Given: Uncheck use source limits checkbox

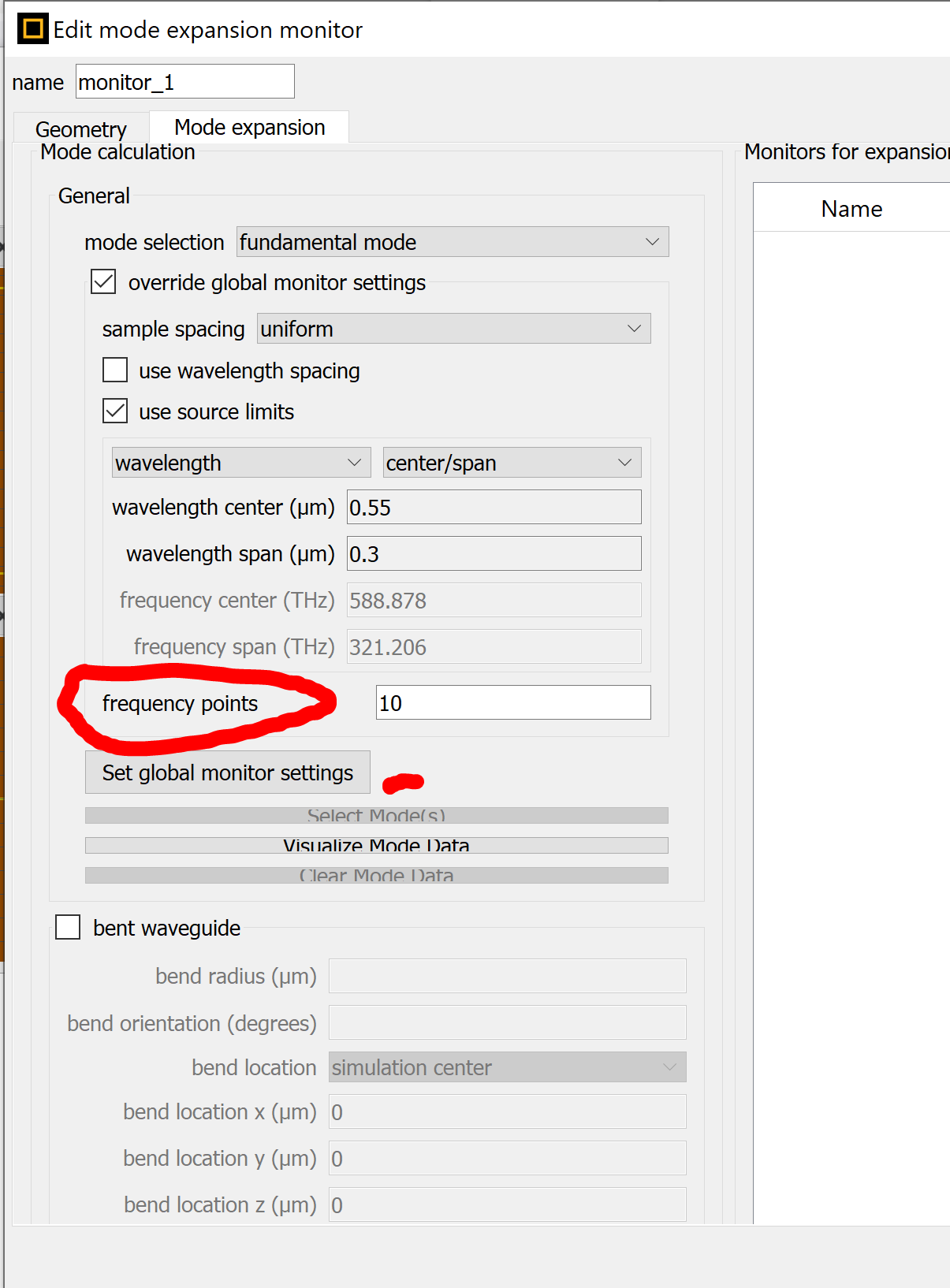Looking at the screenshot, I should [115, 411].
